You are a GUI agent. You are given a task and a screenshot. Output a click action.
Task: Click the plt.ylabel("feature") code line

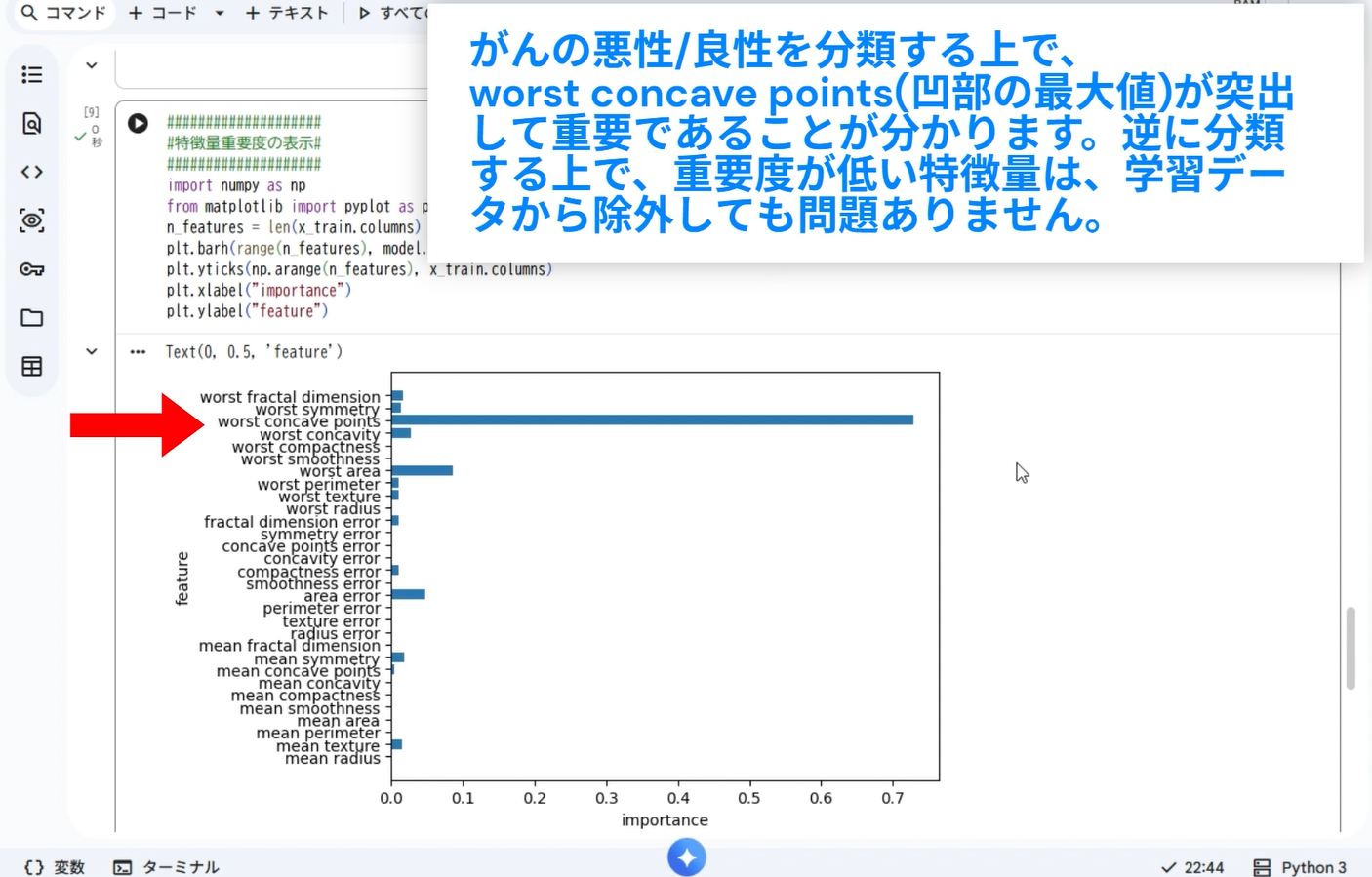coord(247,311)
